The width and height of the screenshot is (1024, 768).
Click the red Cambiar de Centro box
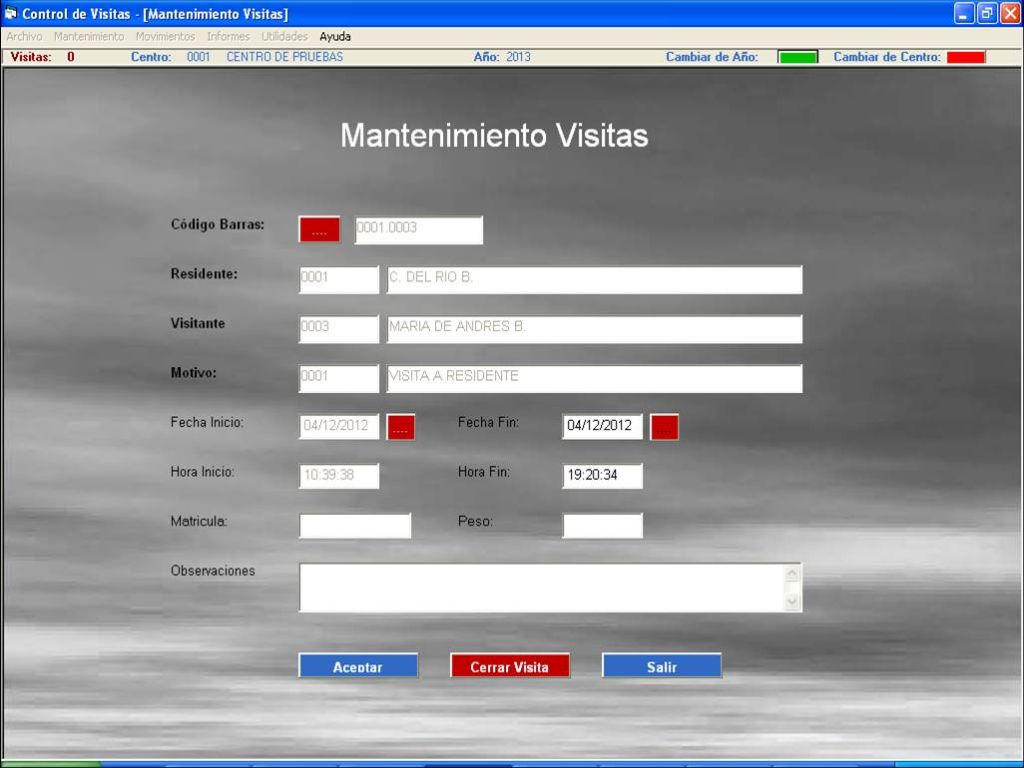pos(966,57)
